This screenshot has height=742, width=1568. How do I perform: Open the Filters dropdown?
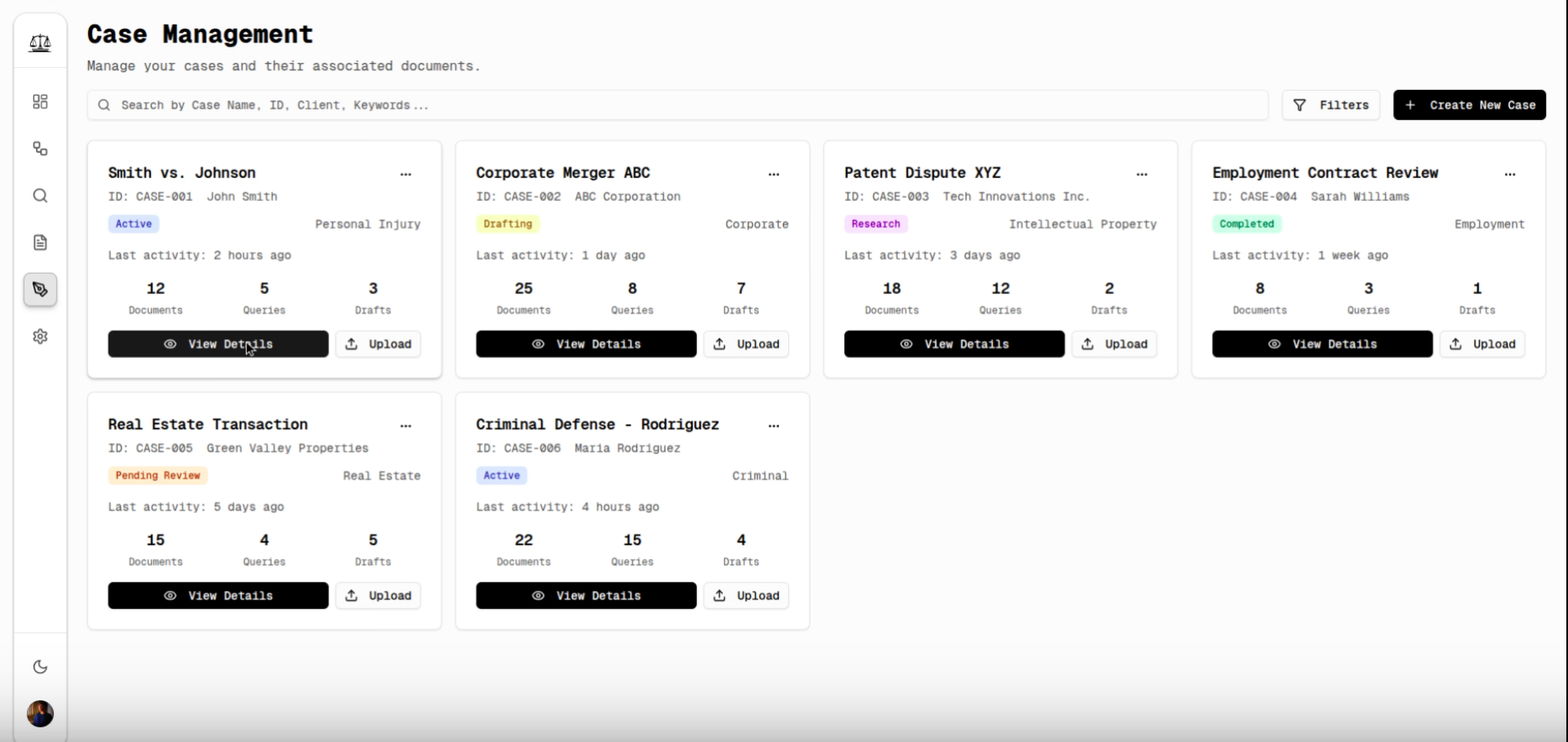[1330, 105]
